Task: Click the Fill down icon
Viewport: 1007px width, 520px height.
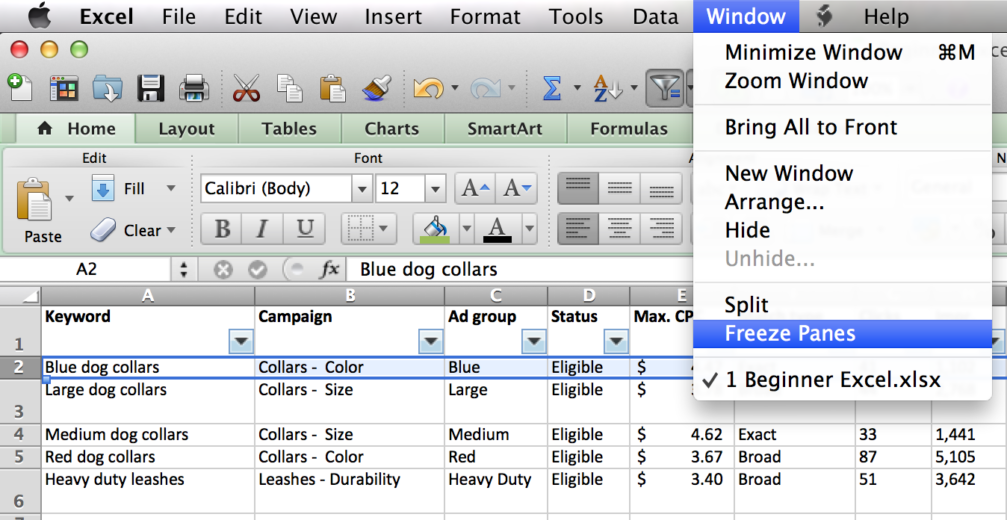Action: pyautogui.click(x=103, y=188)
